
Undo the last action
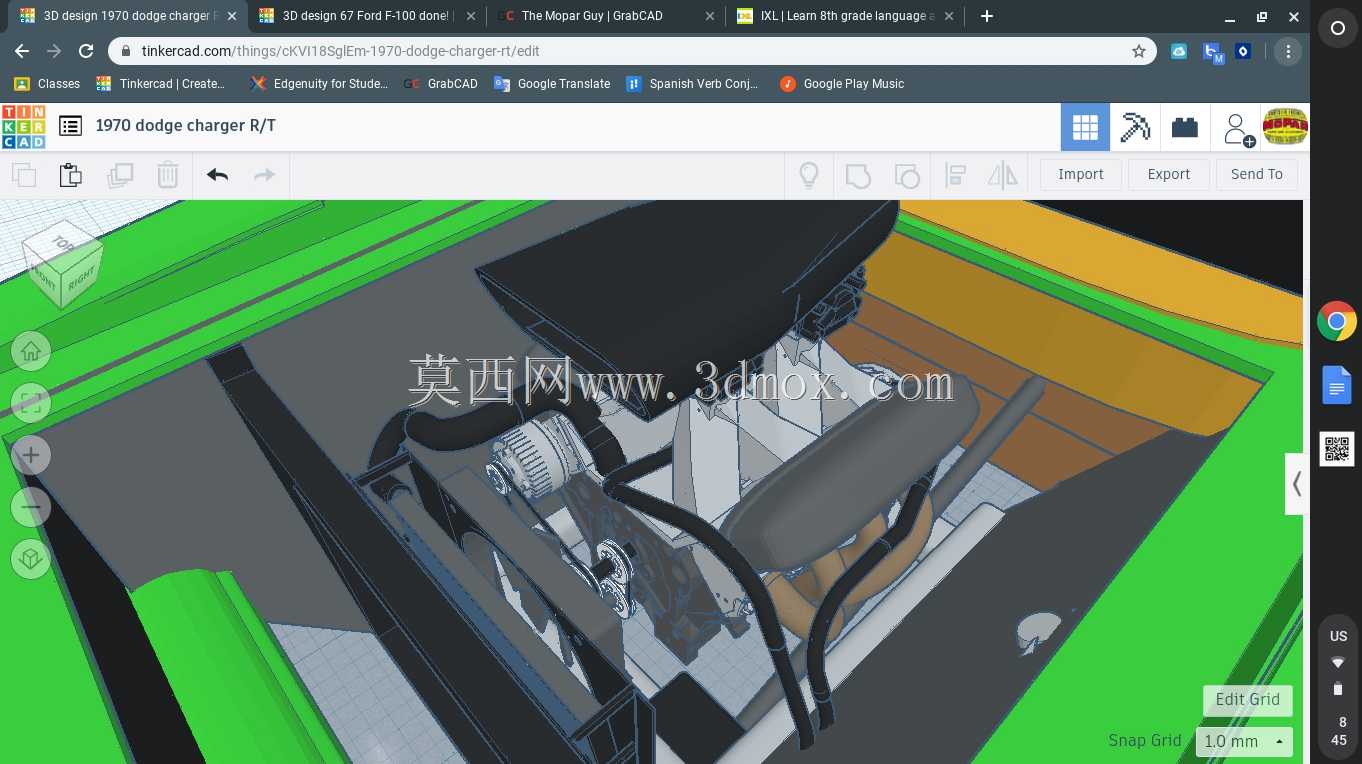coord(217,175)
